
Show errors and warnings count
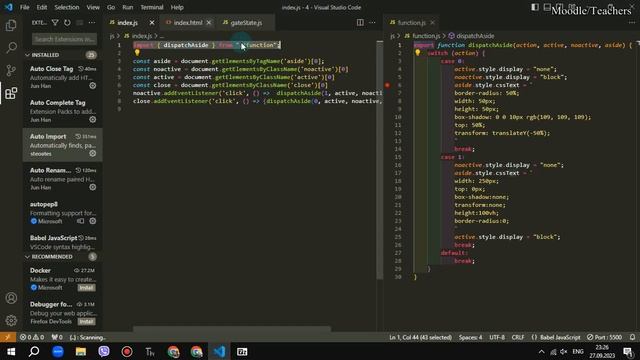click(32, 337)
